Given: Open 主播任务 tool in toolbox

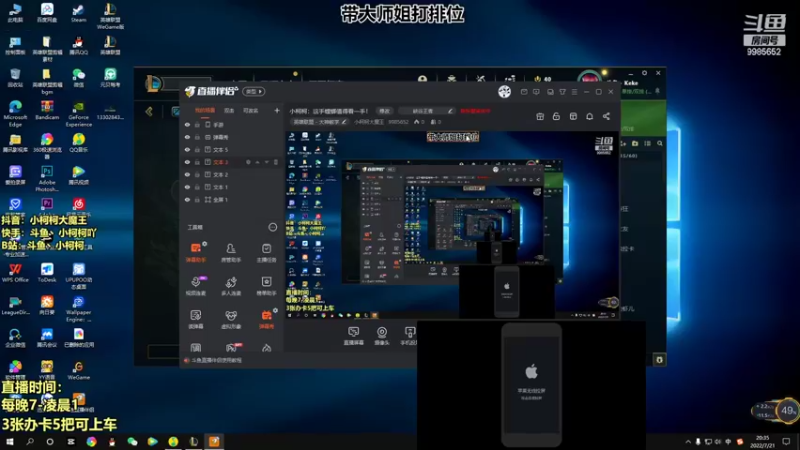Looking at the screenshot, I should 266,252.
